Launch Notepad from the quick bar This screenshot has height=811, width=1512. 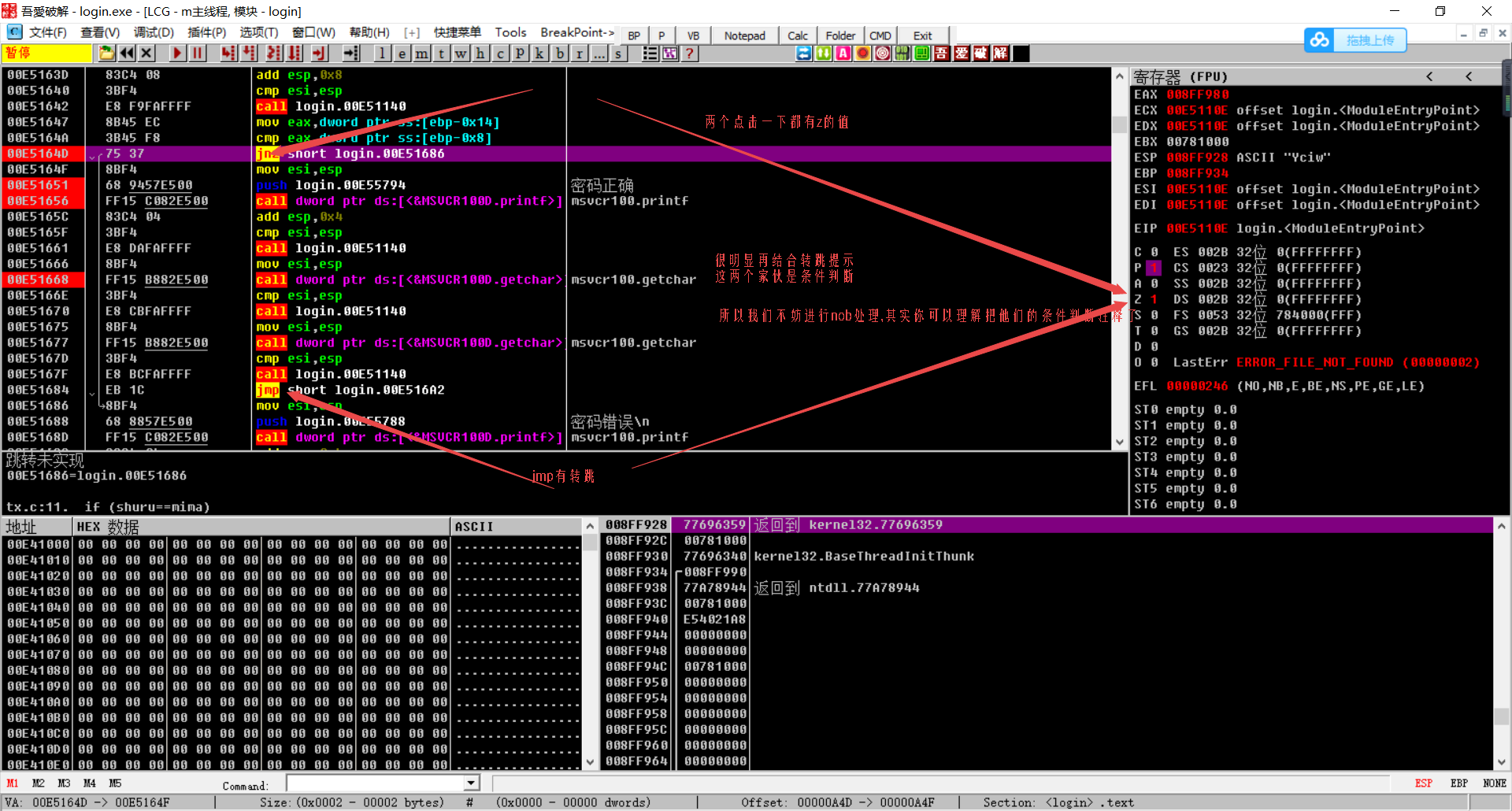point(745,35)
